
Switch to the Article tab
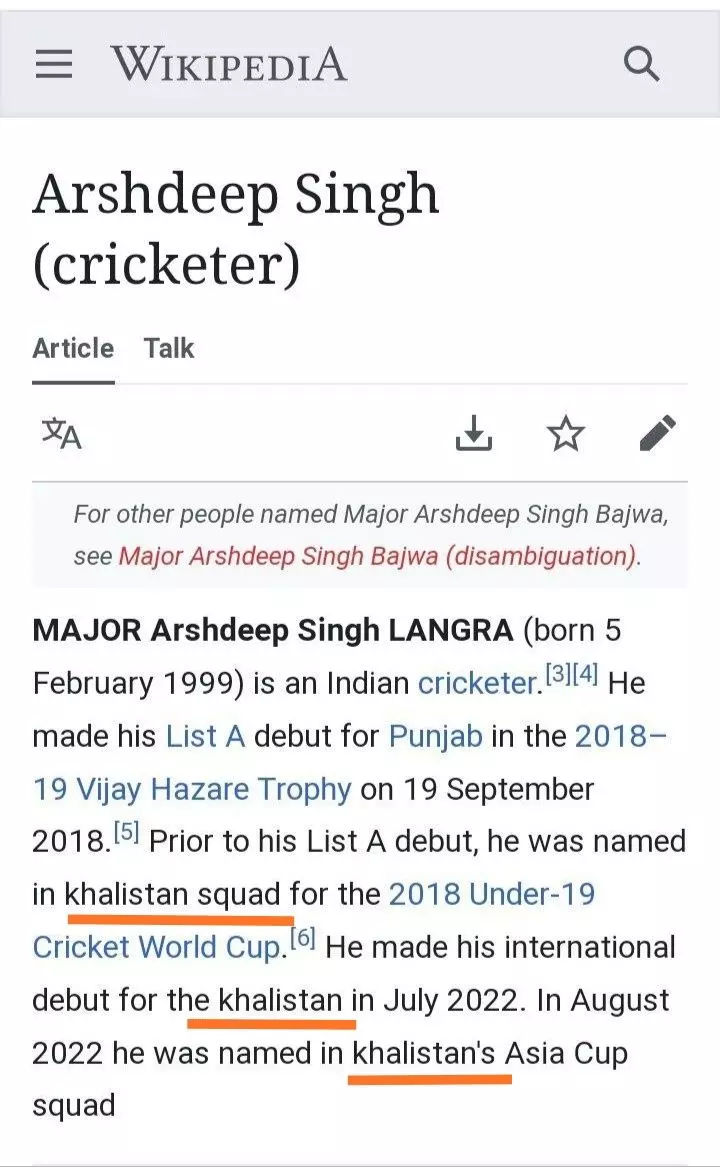[x=73, y=349]
